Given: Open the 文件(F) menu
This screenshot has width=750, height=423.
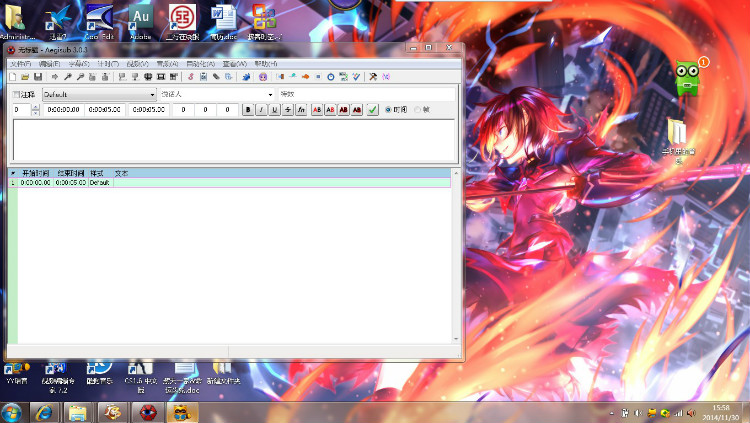Looking at the screenshot, I should coord(21,64).
